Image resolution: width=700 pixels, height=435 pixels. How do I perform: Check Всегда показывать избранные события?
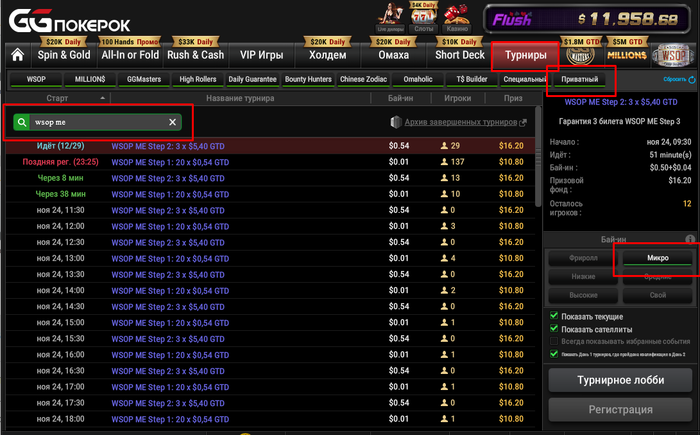(554, 341)
